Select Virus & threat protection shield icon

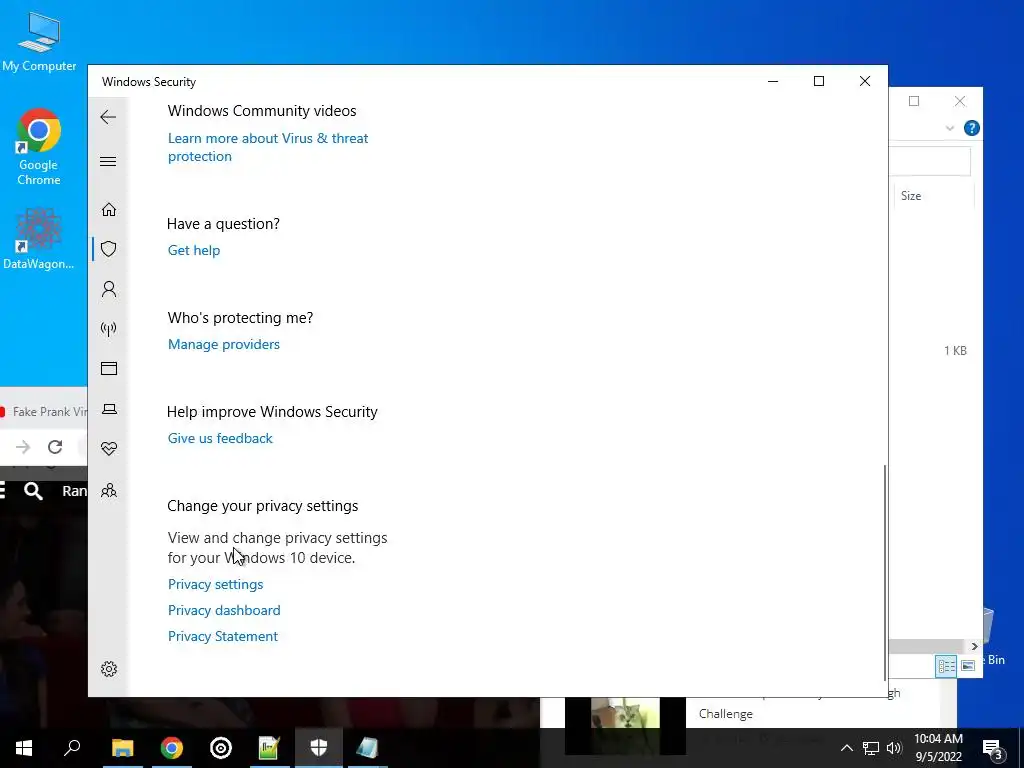point(108,249)
